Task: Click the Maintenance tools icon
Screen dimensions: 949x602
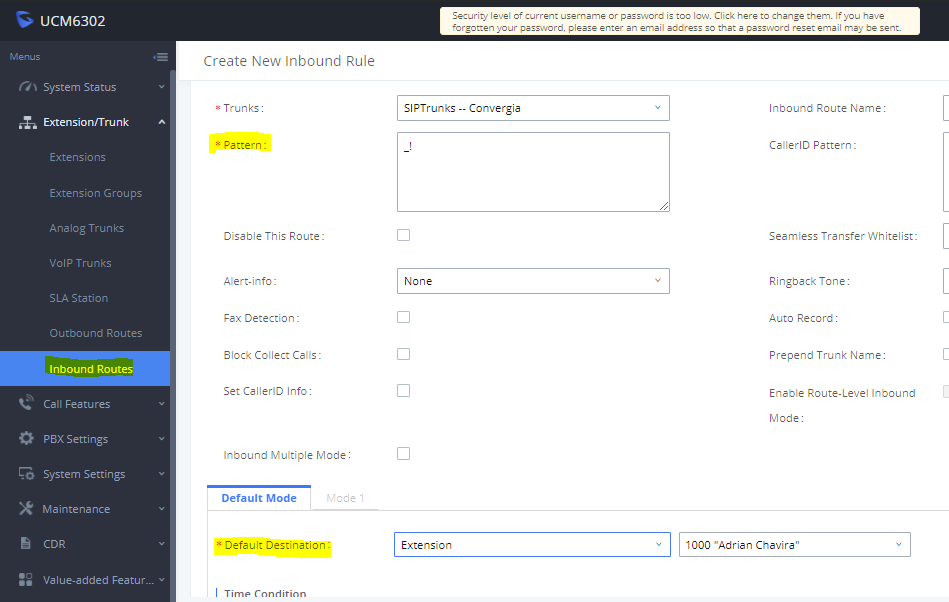Action: pyautogui.click(x=26, y=509)
